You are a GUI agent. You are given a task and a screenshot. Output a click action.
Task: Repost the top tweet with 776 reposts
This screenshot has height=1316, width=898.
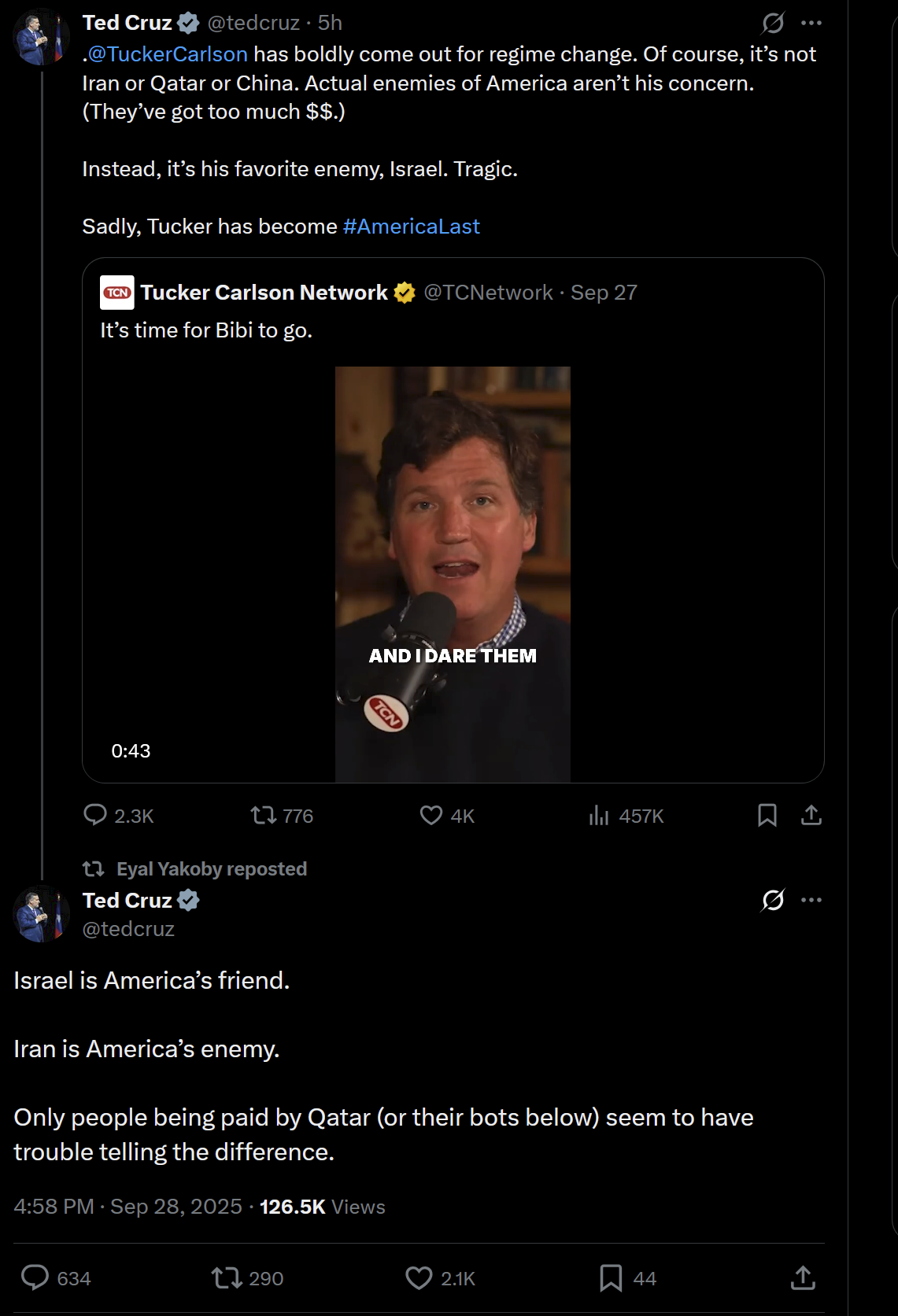263,815
